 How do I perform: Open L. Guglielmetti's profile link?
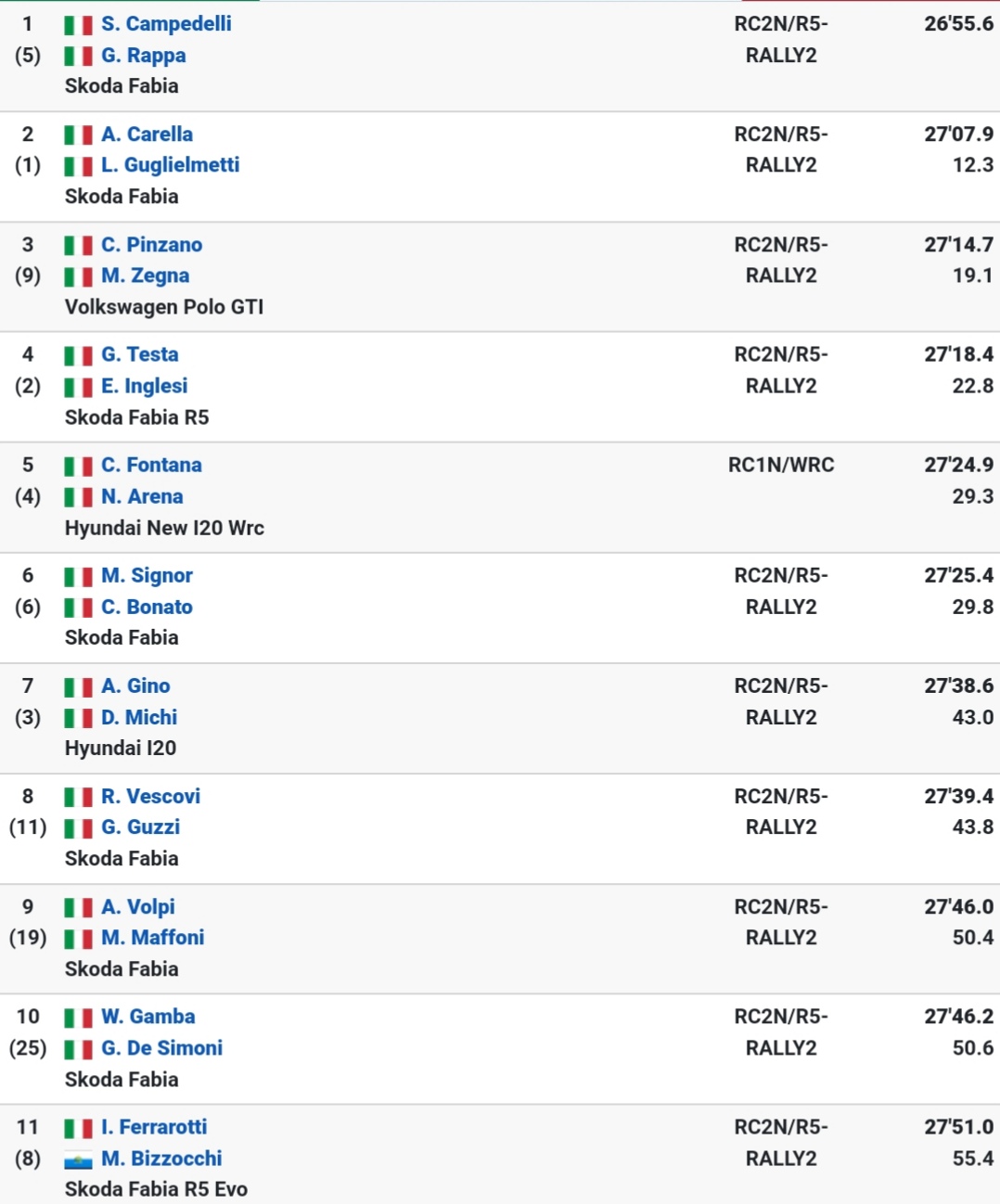coord(170,165)
